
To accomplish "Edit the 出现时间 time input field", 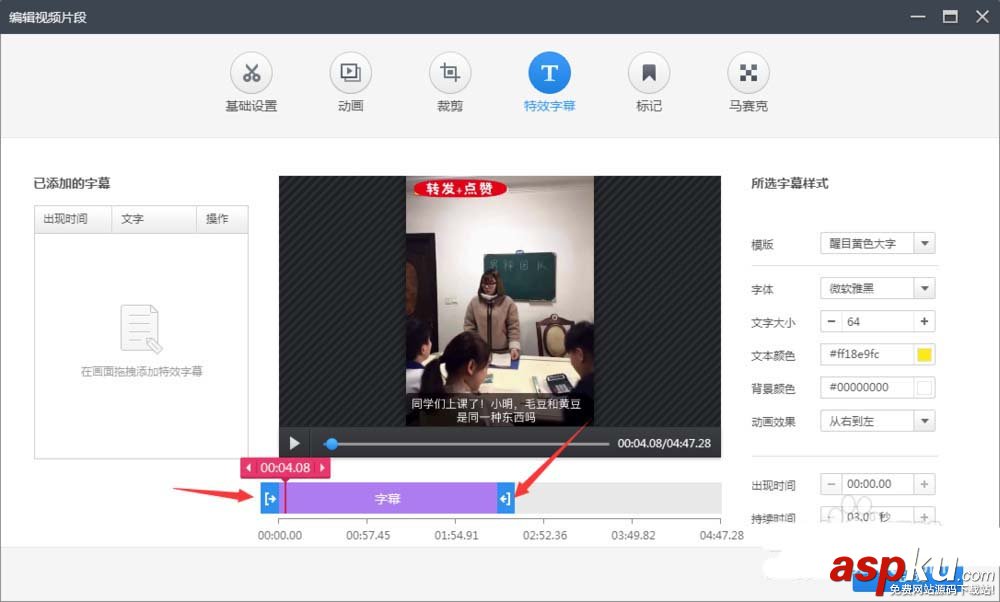I will (x=877, y=483).
